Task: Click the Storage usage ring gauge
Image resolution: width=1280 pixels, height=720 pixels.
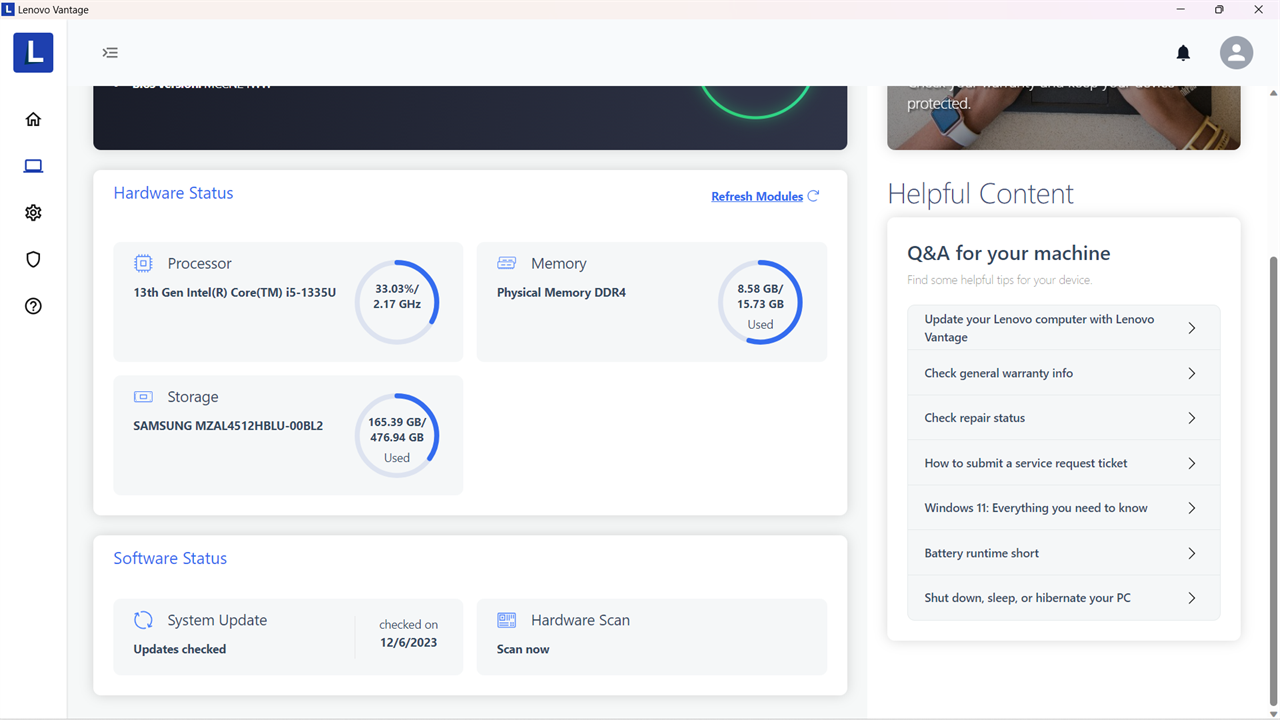Action: tap(397, 435)
